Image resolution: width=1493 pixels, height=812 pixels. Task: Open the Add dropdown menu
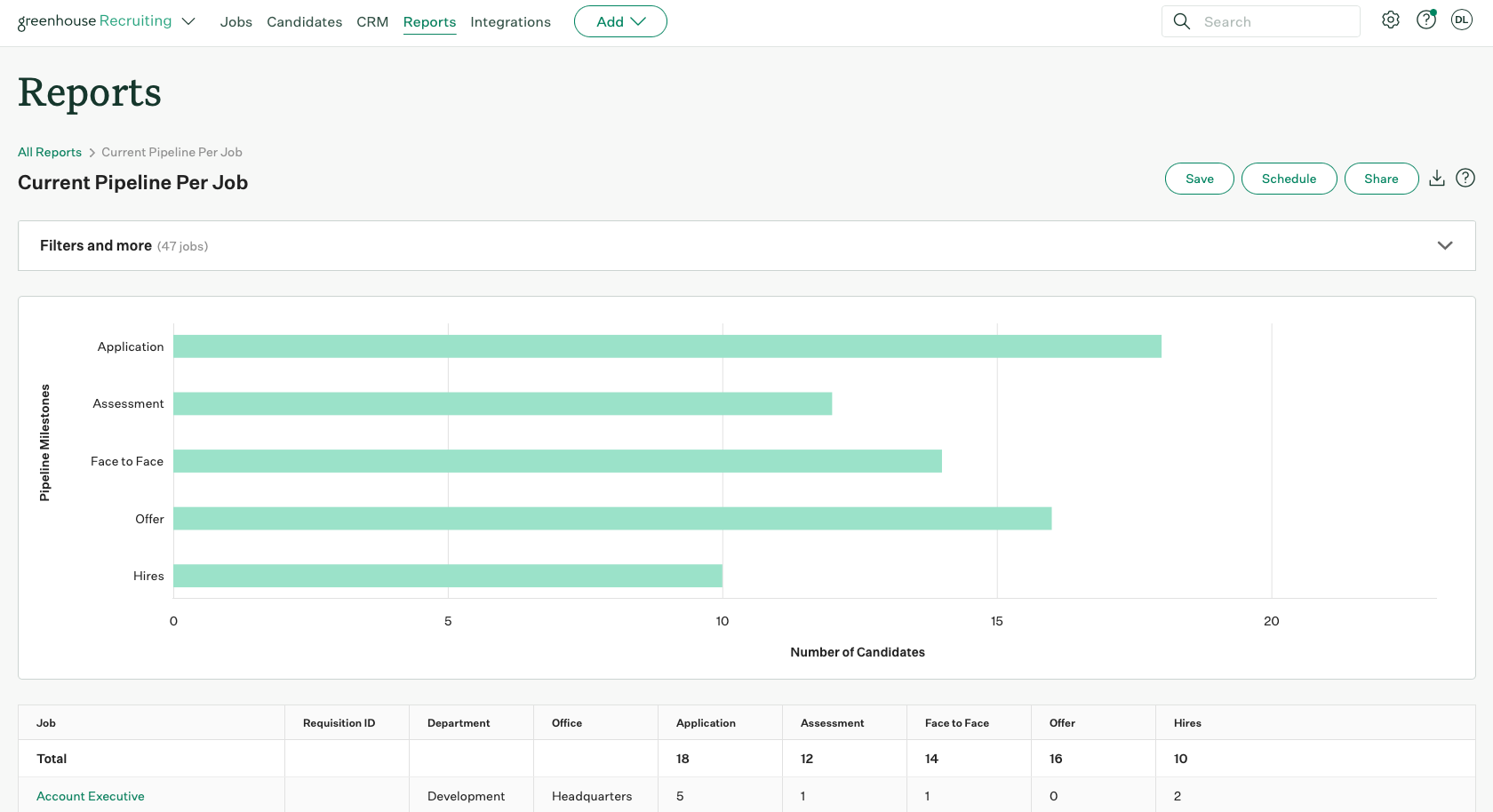coord(620,21)
